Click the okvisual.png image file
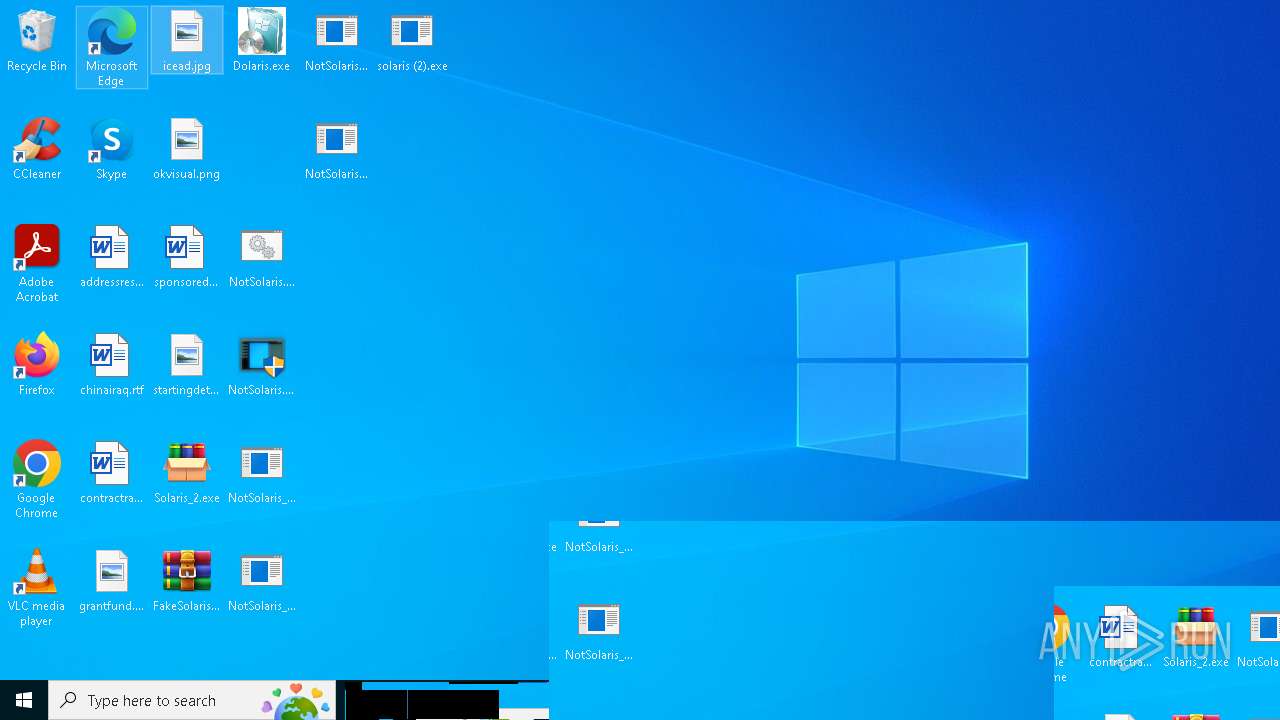This screenshot has width=1280, height=720. [x=187, y=150]
